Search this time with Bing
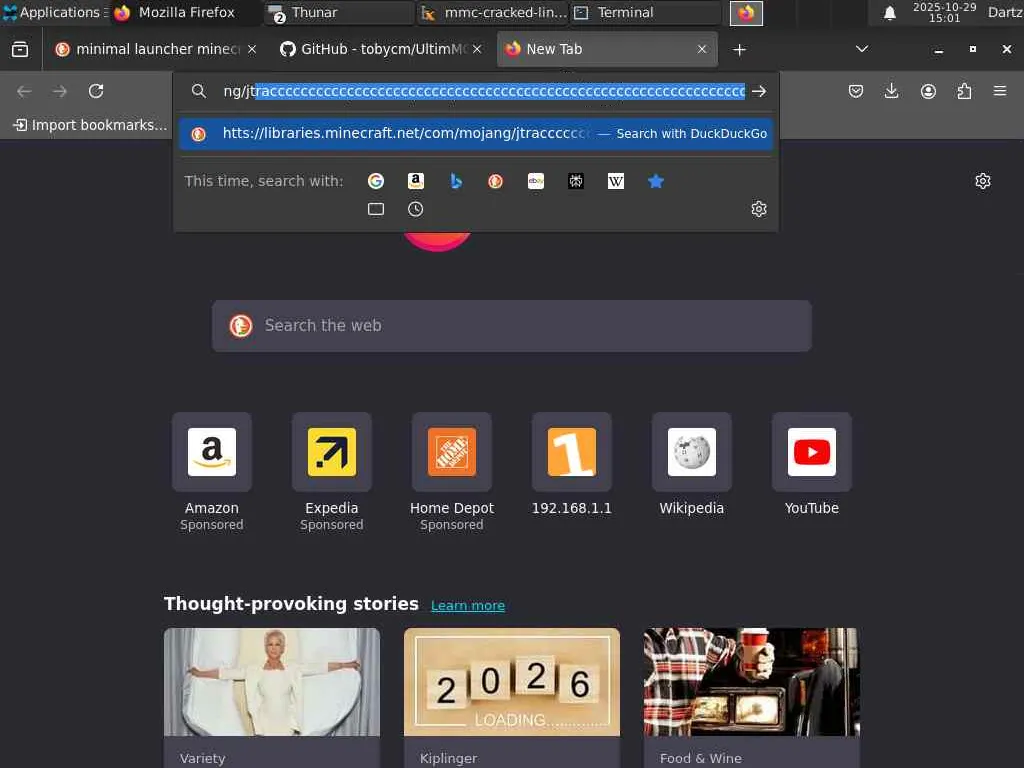This screenshot has height=768, width=1024. coord(456,181)
